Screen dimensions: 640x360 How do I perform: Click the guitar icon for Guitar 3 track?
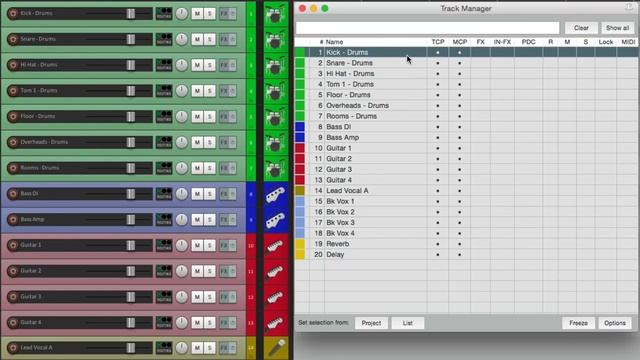click(x=275, y=297)
